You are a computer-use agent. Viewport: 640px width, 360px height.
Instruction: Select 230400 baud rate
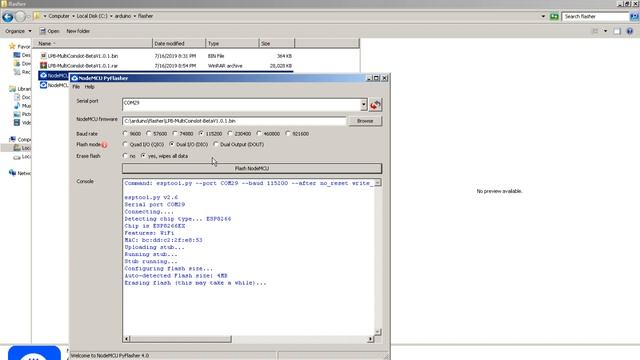[230, 133]
